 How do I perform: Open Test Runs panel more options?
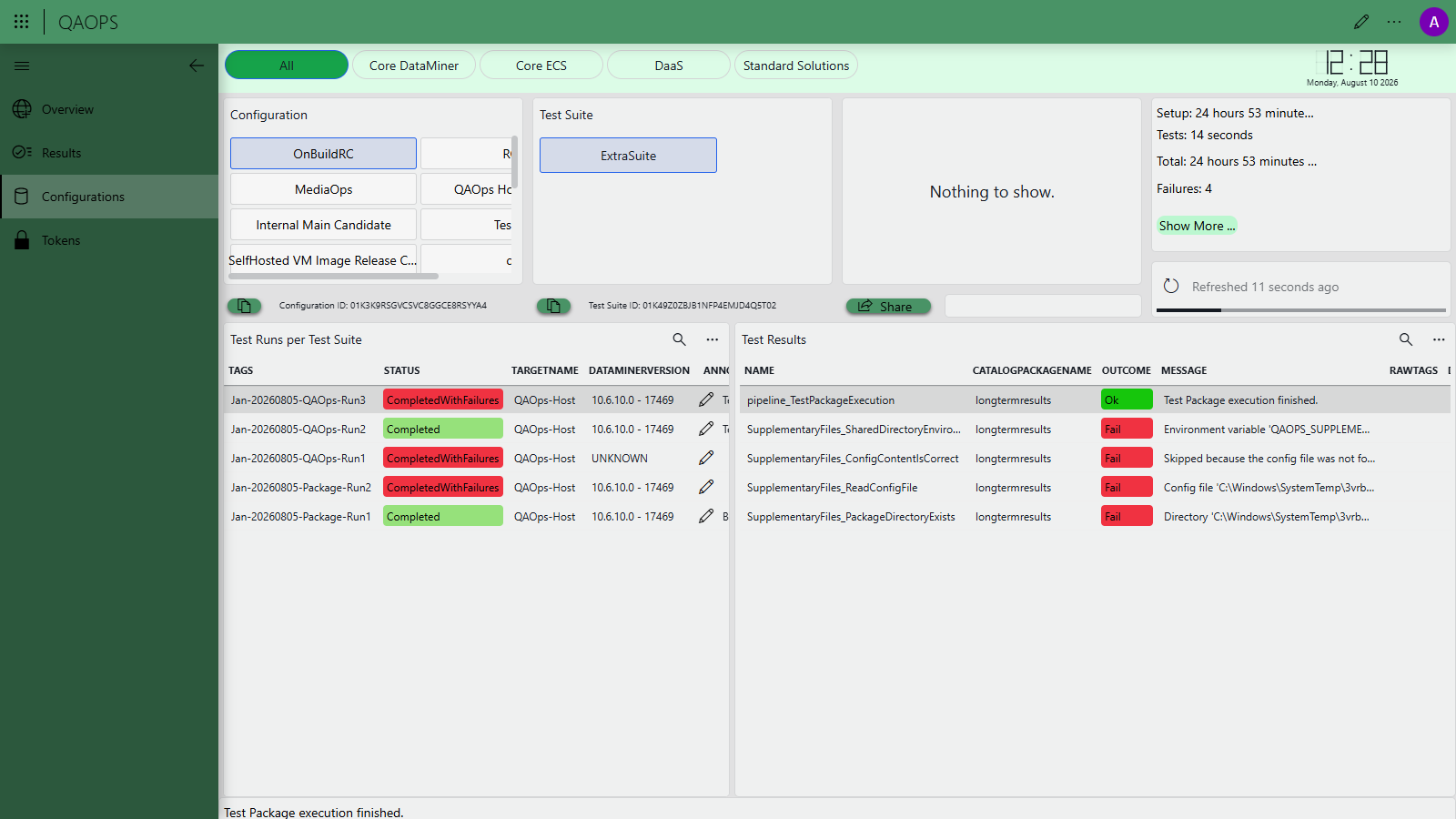(x=713, y=339)
